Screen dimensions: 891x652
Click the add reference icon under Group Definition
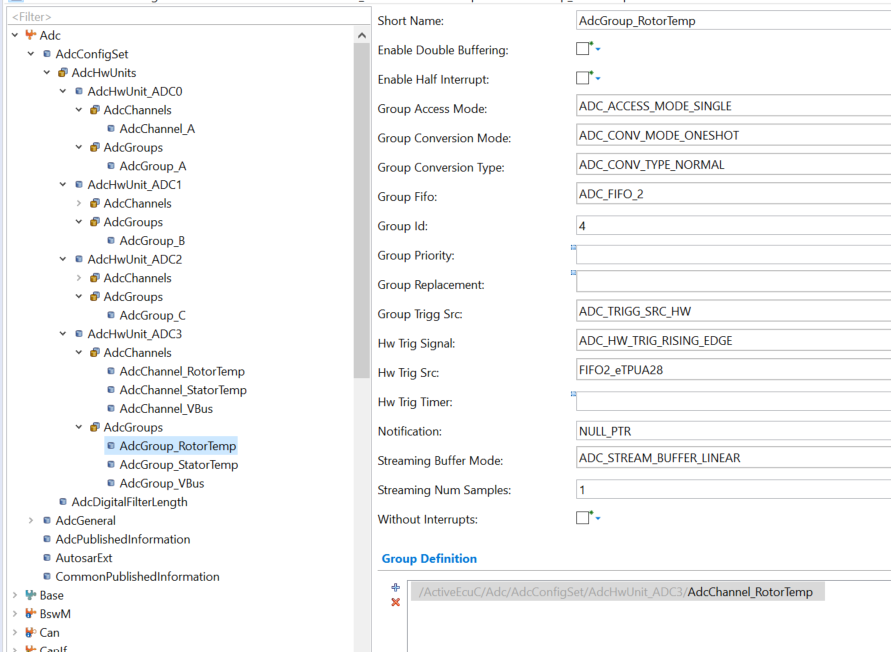click(x=394, y=587)
